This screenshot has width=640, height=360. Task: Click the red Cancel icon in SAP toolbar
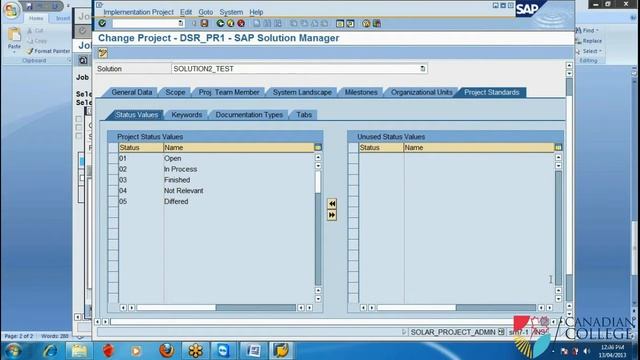(x=241, y=23)
